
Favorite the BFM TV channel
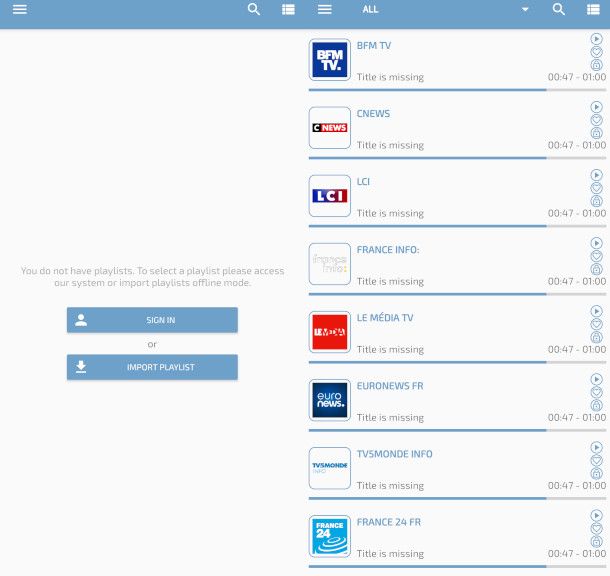coord(596,52)
